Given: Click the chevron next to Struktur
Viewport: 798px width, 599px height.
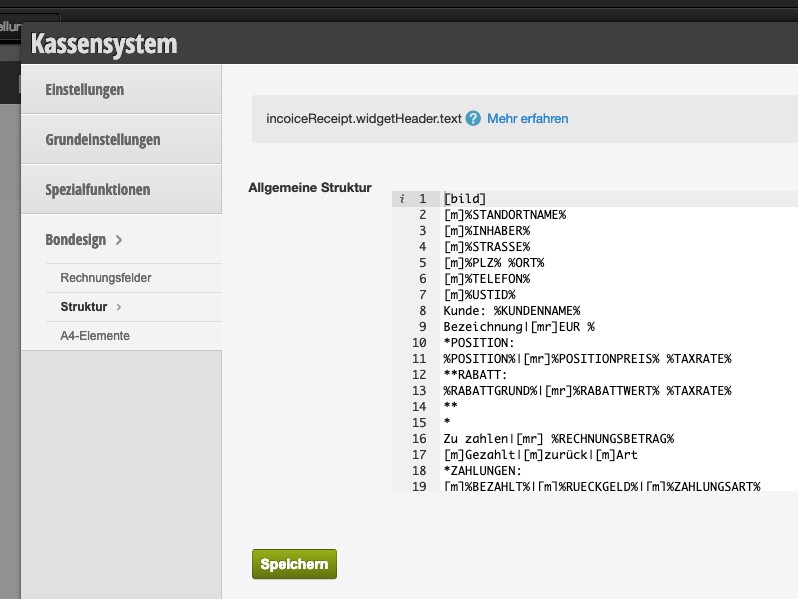Looking at the screenshot, I should coord(118,307).
